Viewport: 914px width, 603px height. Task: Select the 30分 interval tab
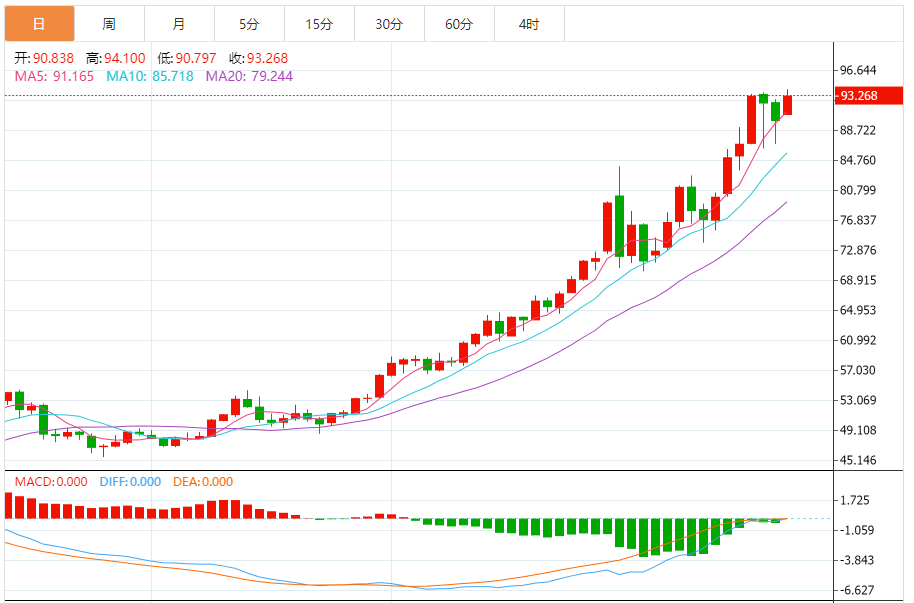389,24
